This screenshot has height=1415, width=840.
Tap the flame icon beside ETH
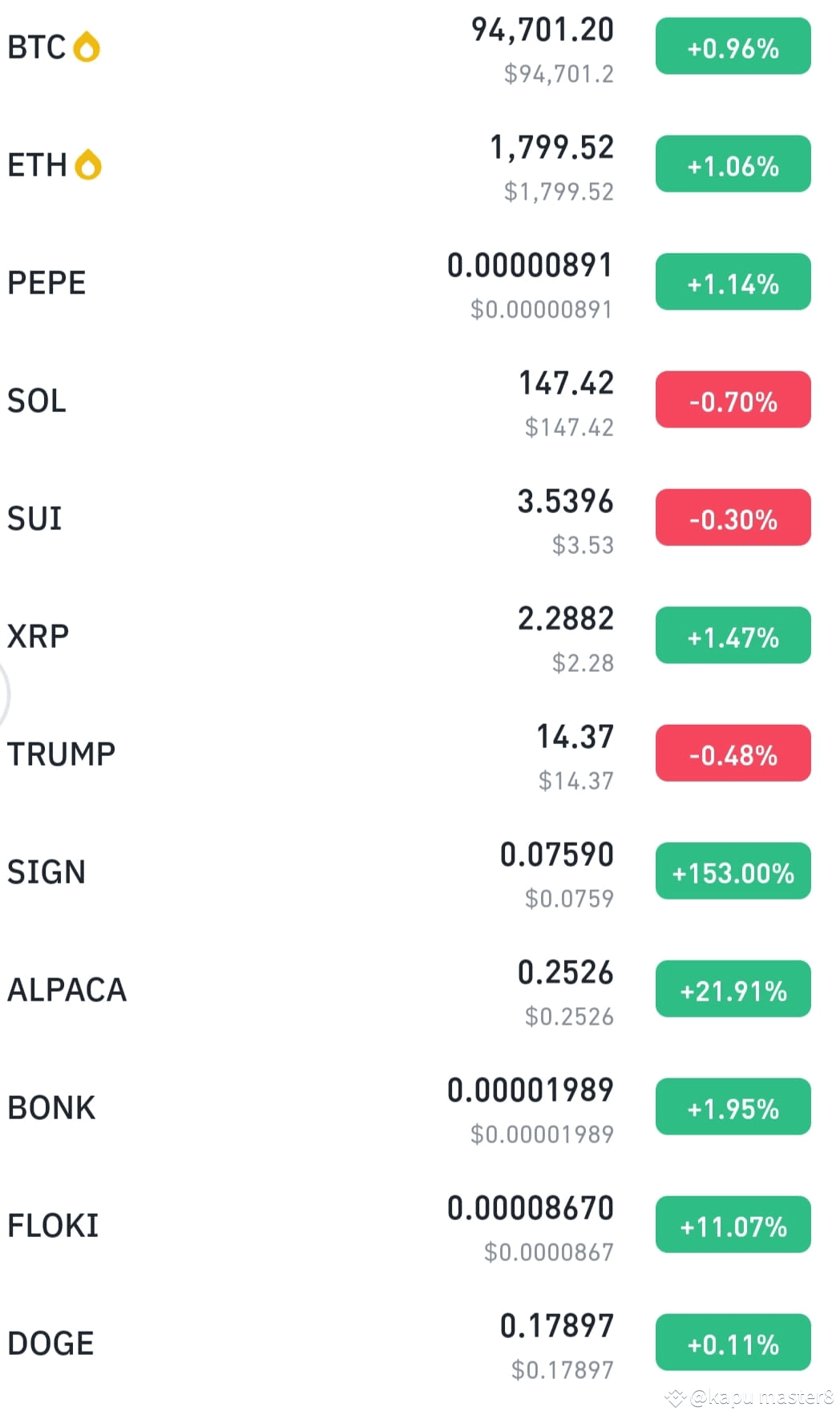tap(88, 164)
